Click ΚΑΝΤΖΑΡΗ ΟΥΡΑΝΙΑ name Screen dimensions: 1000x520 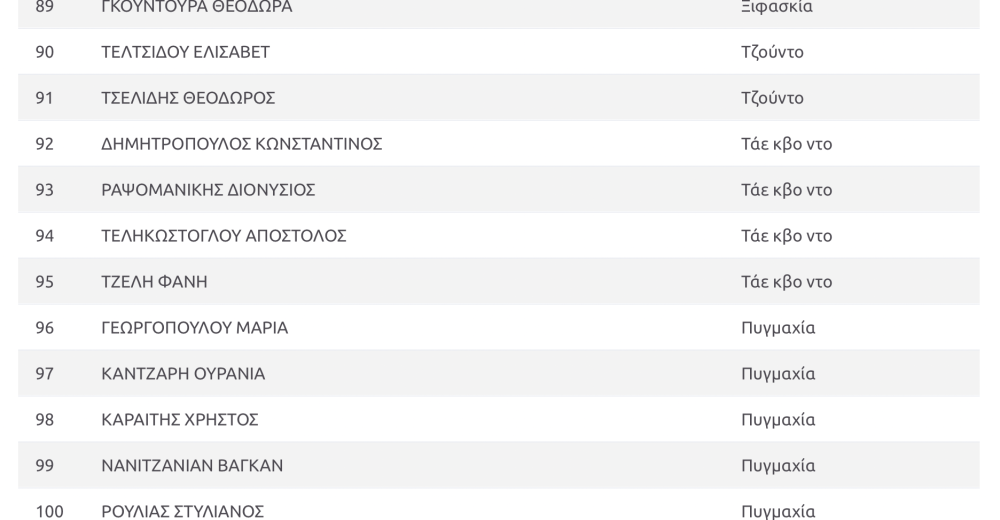pyautogui.click(x=183, y=373)
